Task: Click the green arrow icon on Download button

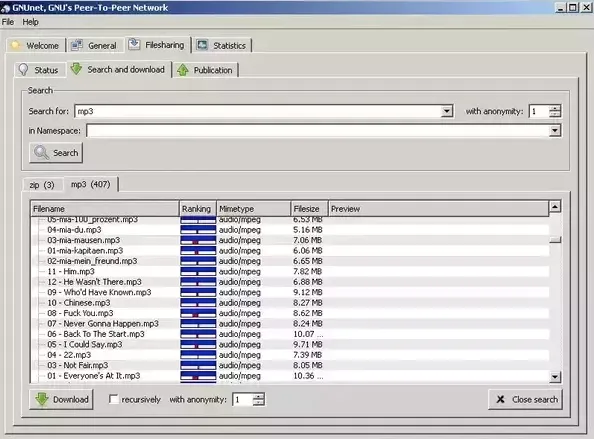Action: [x=42, y=399]
